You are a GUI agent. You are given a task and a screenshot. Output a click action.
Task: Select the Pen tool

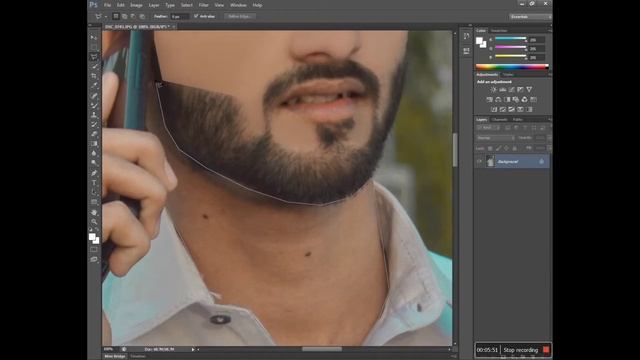pos(94,173)
